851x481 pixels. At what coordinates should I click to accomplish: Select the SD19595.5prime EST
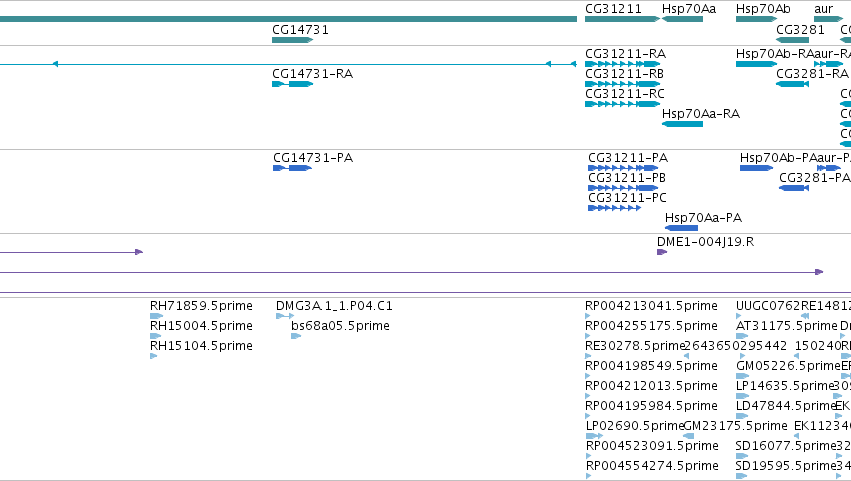(x=741, y=476)
